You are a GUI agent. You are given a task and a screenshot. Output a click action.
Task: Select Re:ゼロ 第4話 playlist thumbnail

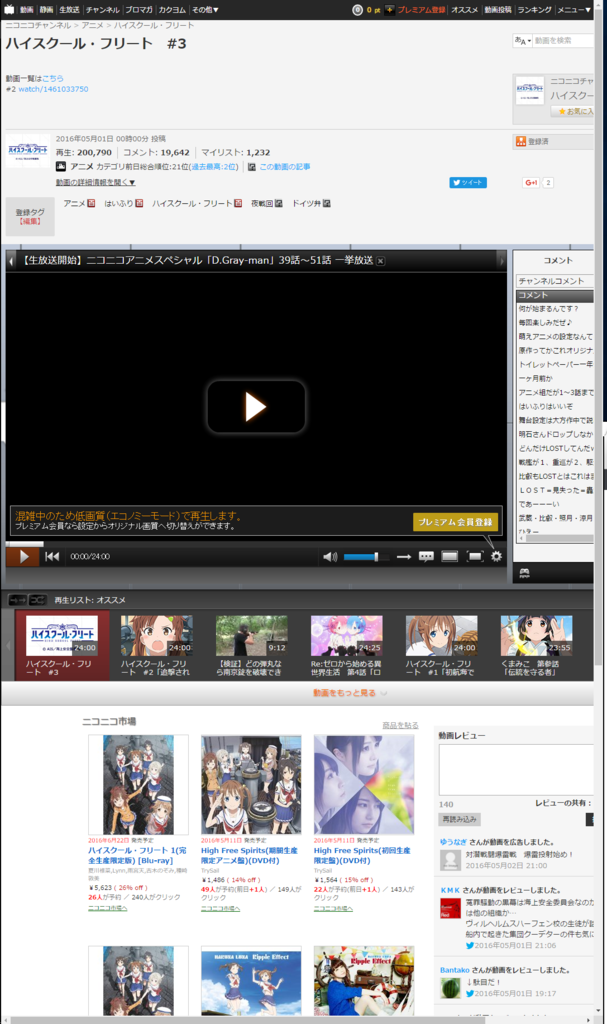[347, 635]
